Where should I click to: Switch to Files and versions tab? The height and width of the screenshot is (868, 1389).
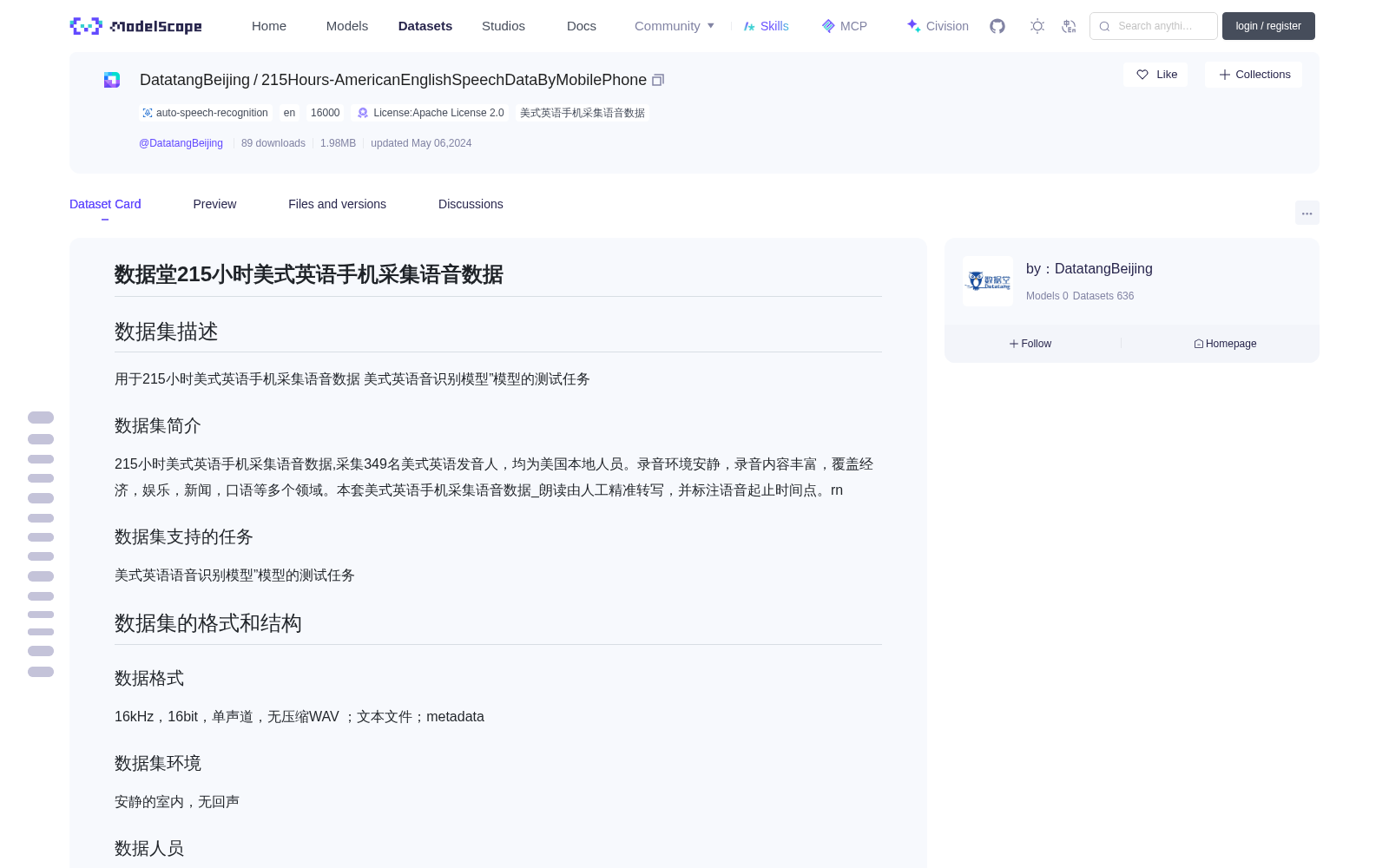coord(337,204)
